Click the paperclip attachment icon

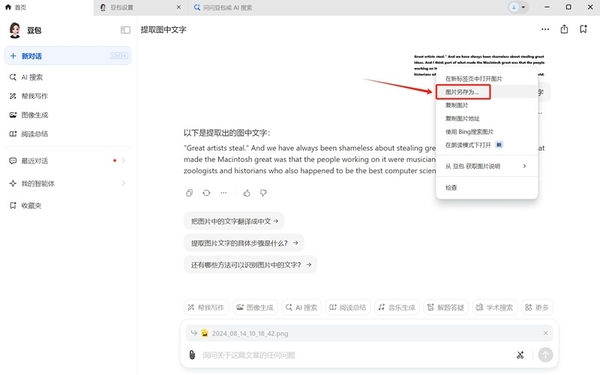192,355
